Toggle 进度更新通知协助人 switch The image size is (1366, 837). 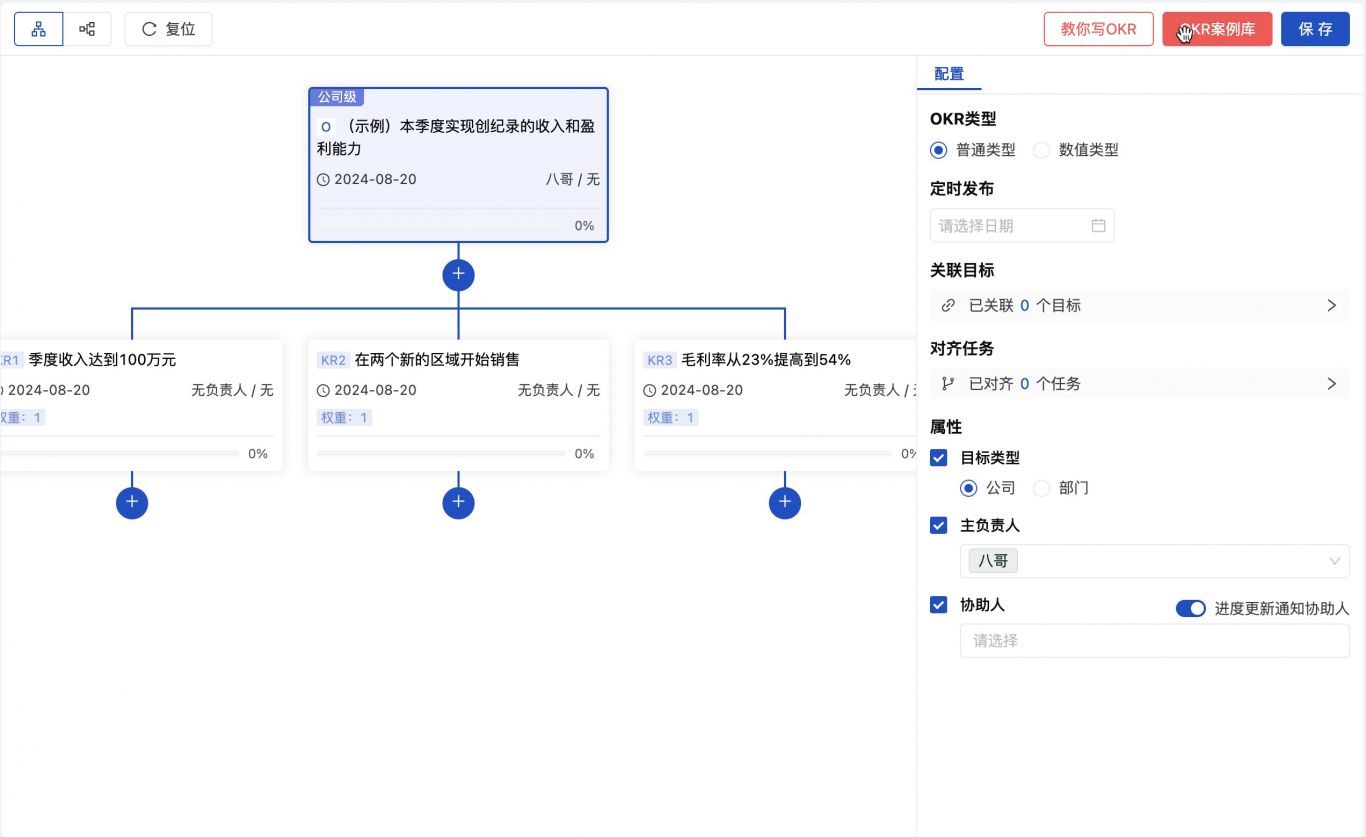1190,608
